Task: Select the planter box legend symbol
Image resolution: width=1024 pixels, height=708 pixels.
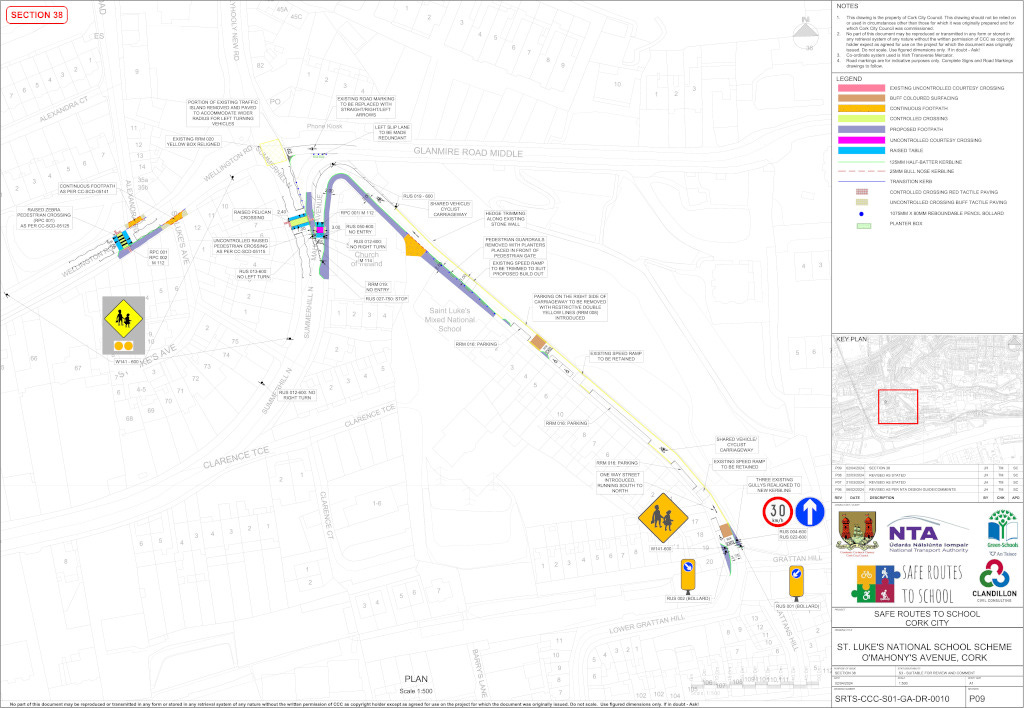Action: (x=863, y=225)
